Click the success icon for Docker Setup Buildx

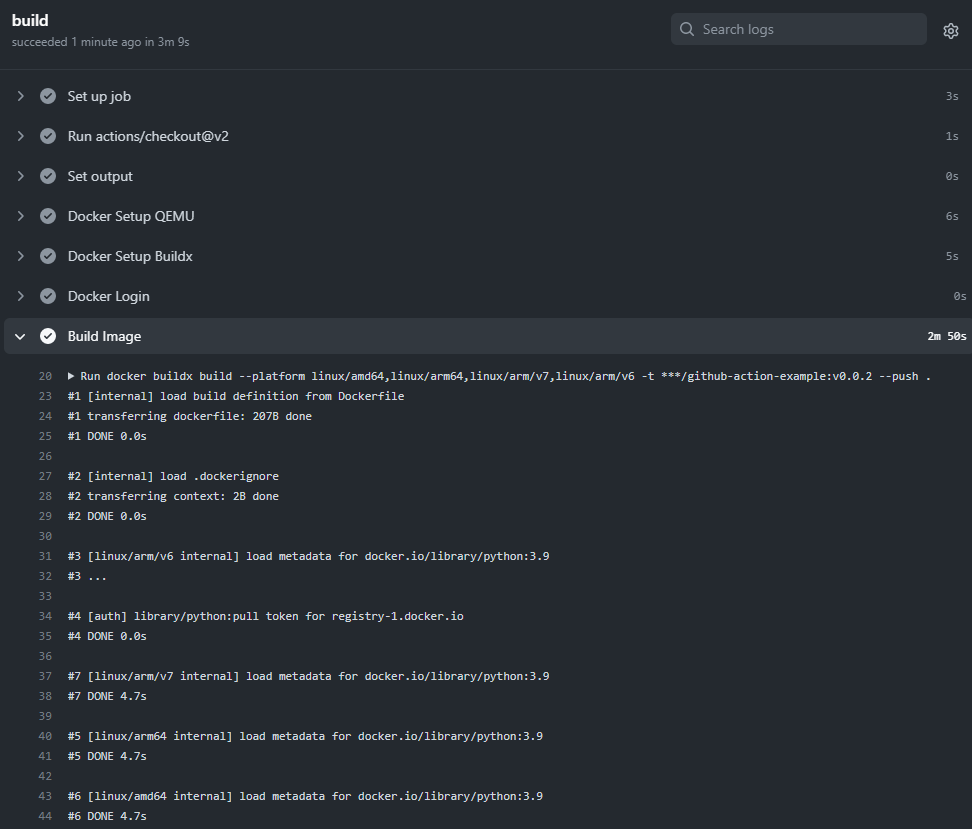(x=47, y=256)
